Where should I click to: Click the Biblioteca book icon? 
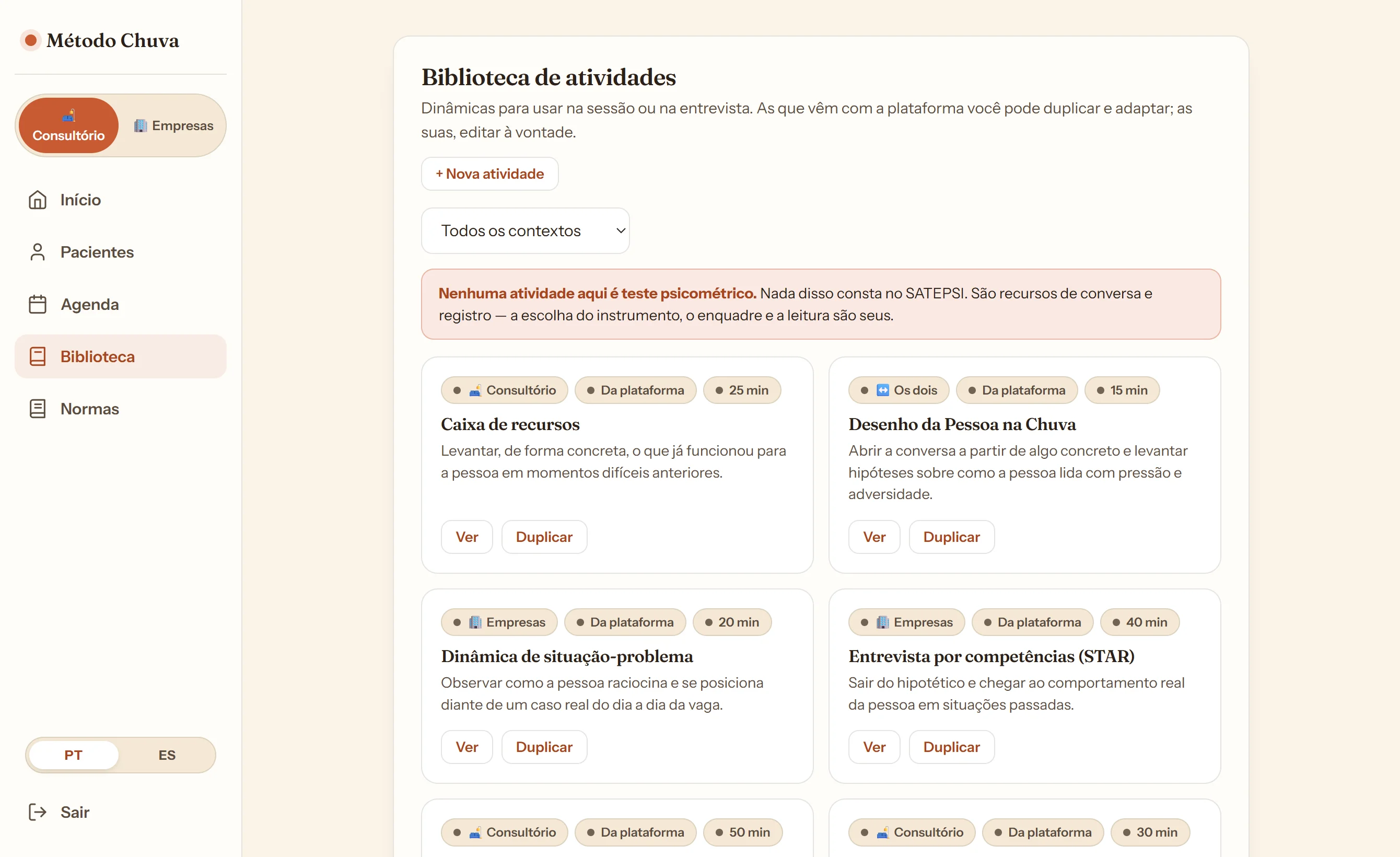pos(38,357)
